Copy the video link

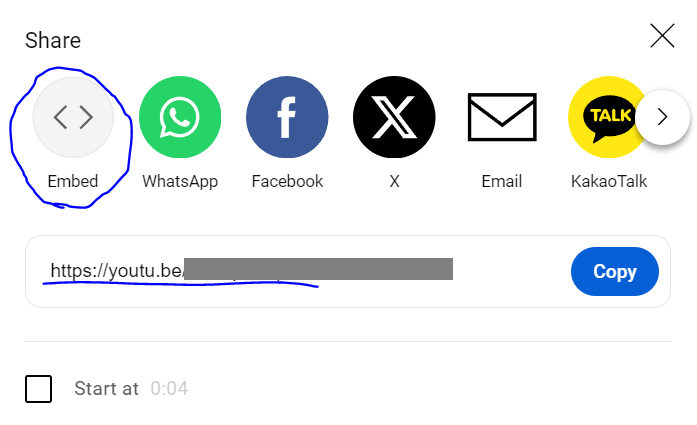pyautogui.click(x=615, y=271)
